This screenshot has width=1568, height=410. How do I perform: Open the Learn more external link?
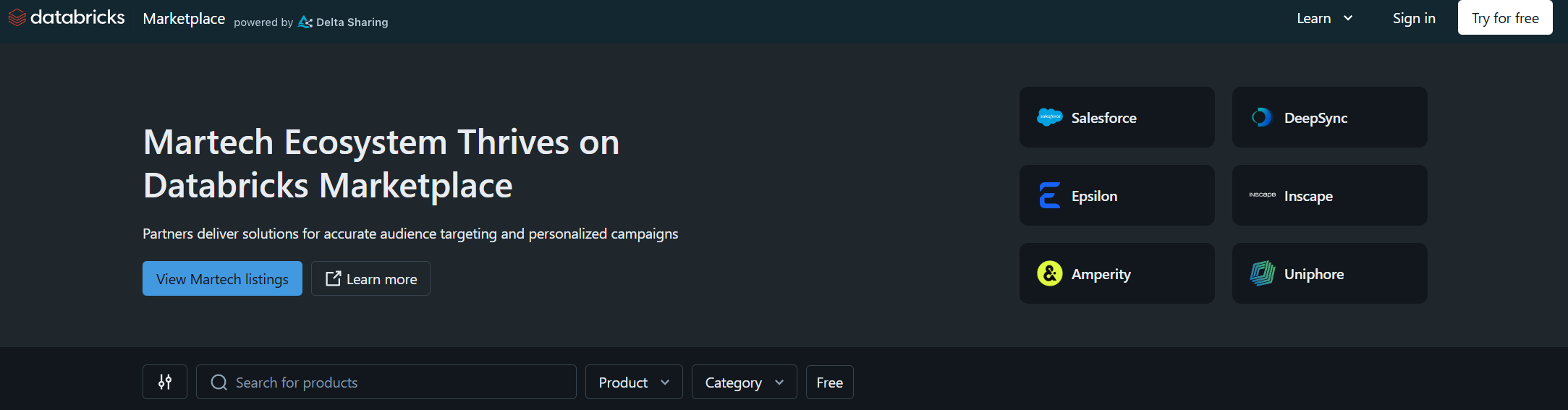tap(370, 278)
